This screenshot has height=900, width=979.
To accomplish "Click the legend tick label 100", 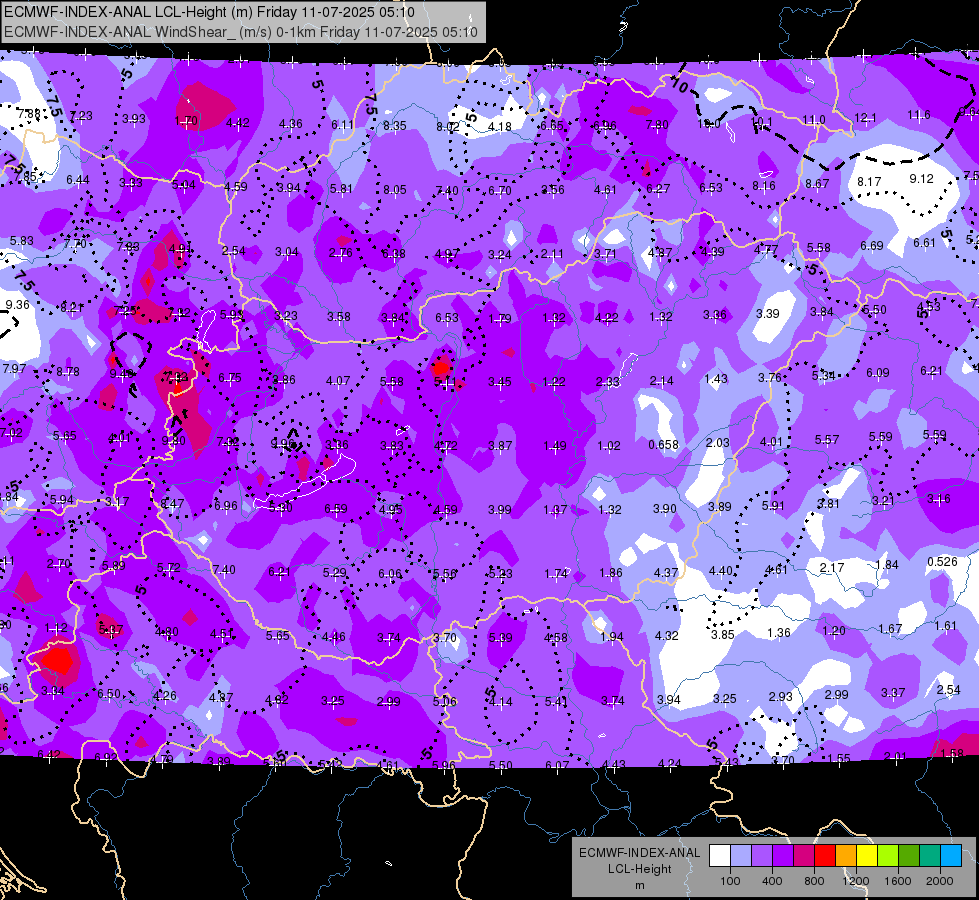I will tap(730, 881).
